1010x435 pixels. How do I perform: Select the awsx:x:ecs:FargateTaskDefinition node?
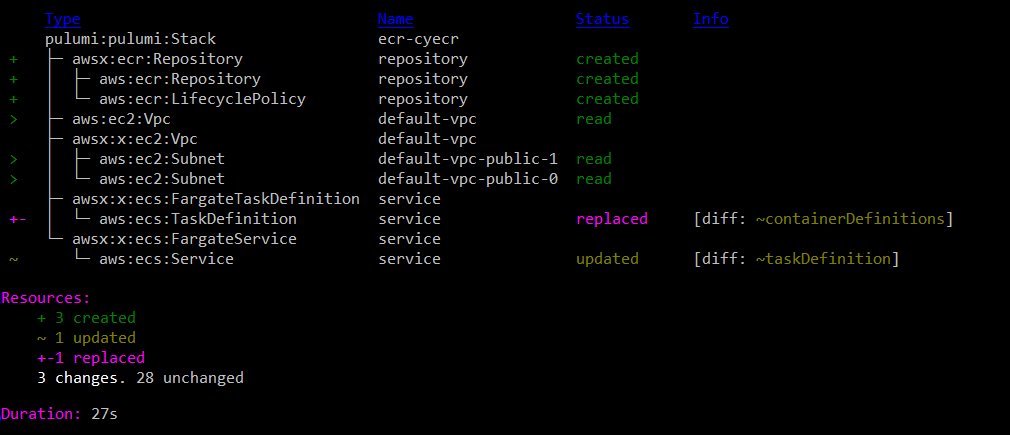coord(216,199)
